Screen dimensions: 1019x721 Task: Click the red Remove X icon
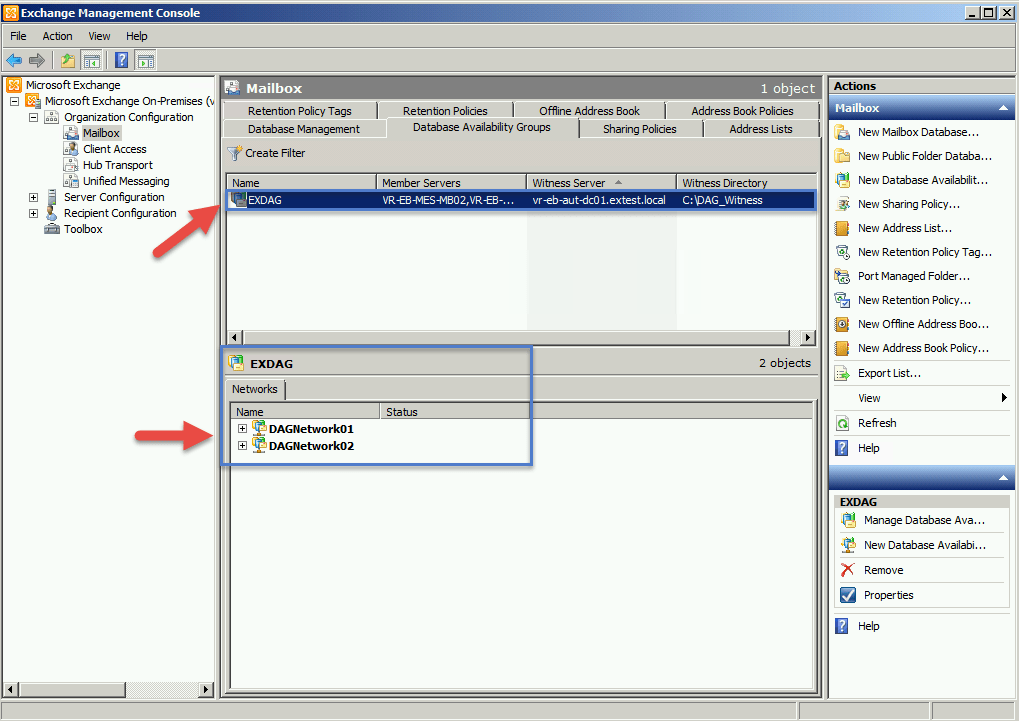[x=848, y=570]
